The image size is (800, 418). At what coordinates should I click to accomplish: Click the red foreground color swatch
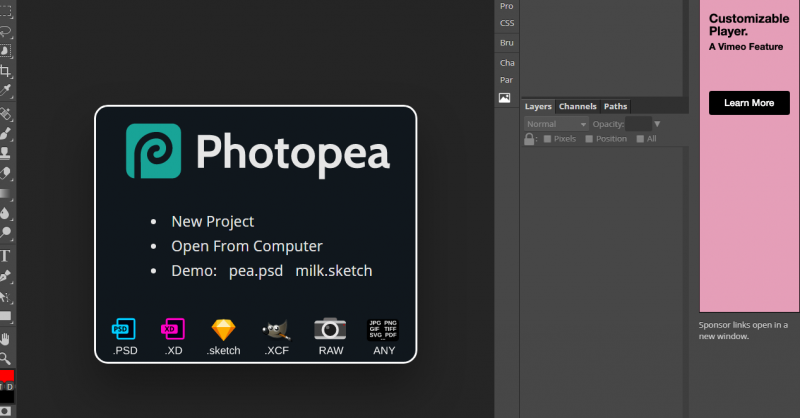(x=7, y=375)
